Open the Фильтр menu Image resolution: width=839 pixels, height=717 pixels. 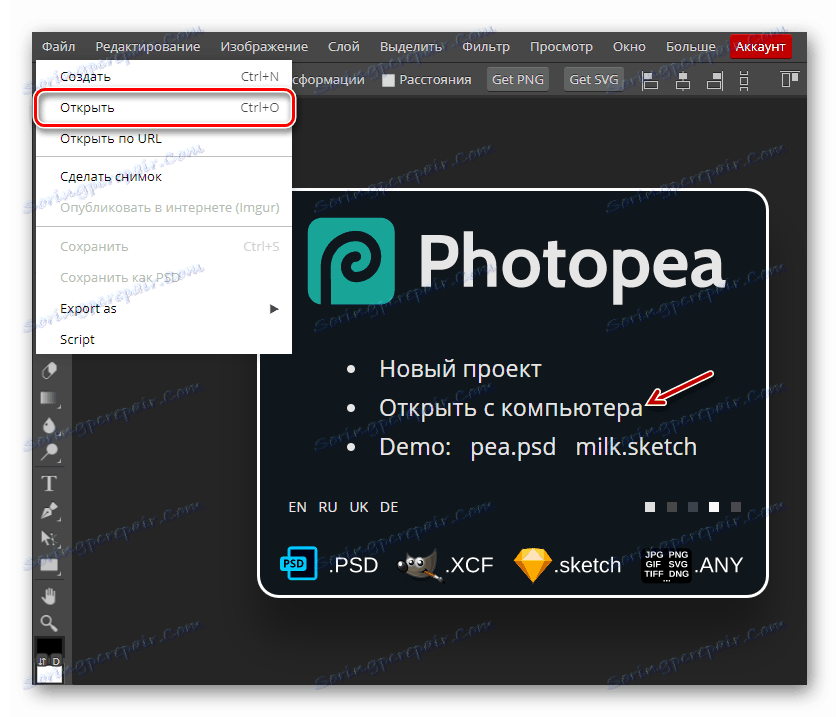click(486, 47)
